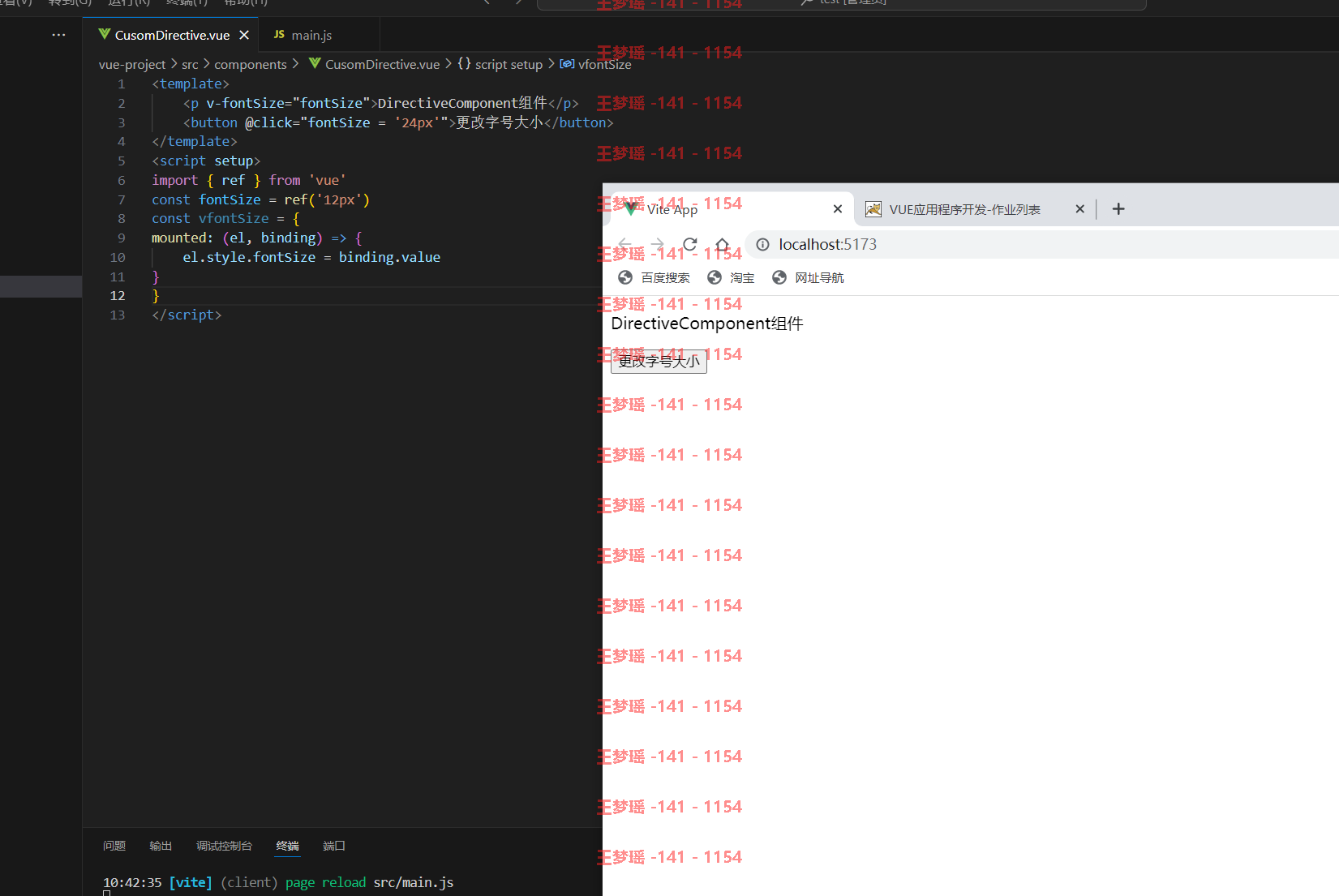Open vue-project in the breadcrumb path

[x=132, y=64]
